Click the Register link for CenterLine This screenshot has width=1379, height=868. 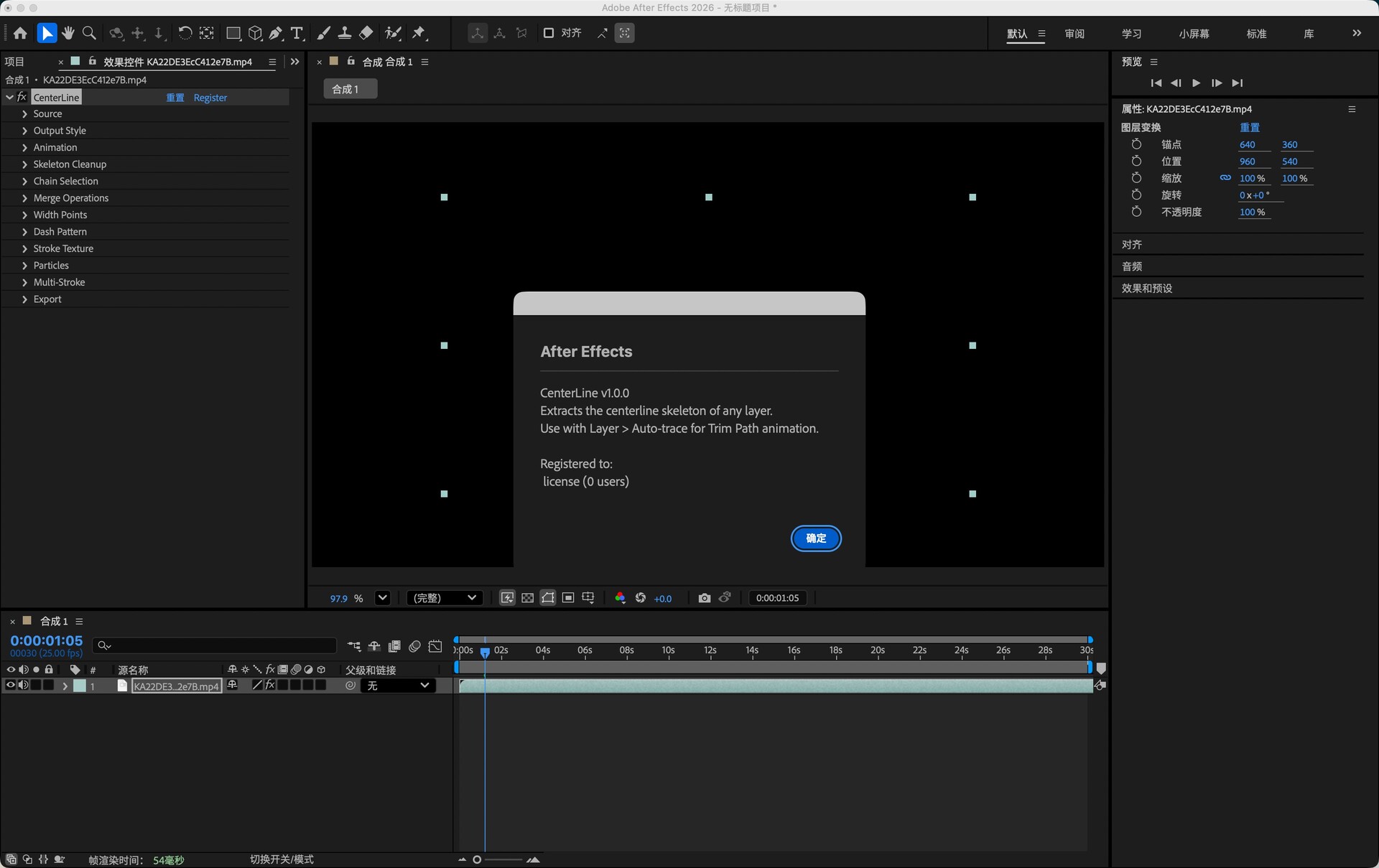coord(210,98)
